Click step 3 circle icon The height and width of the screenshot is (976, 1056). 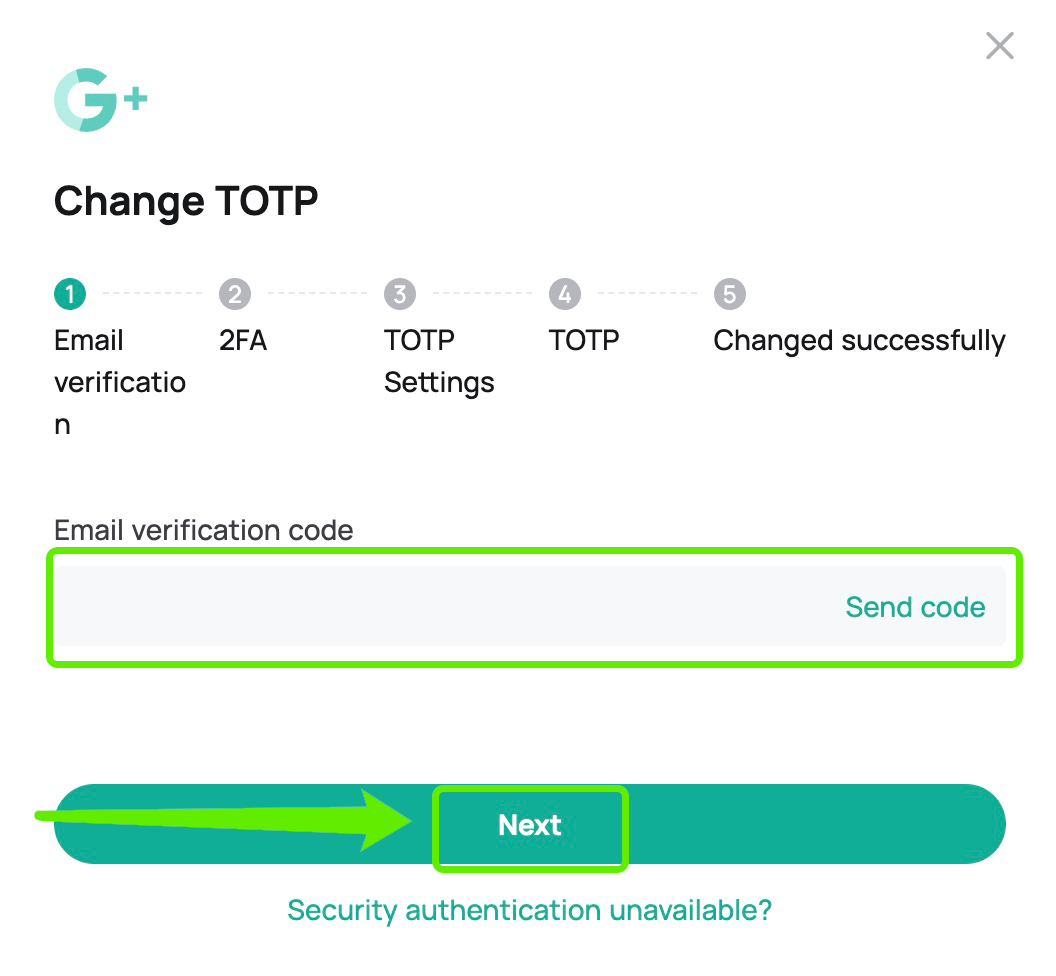coord(400,294)
